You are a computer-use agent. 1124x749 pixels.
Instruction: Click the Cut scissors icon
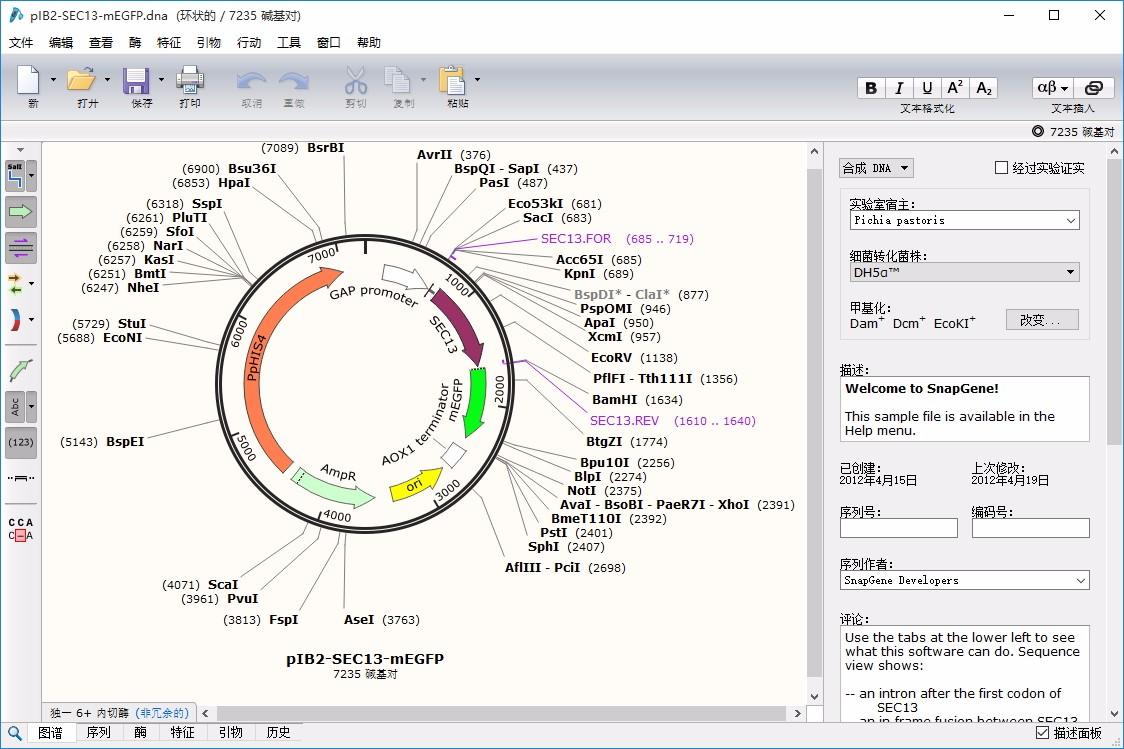point(356,80)
